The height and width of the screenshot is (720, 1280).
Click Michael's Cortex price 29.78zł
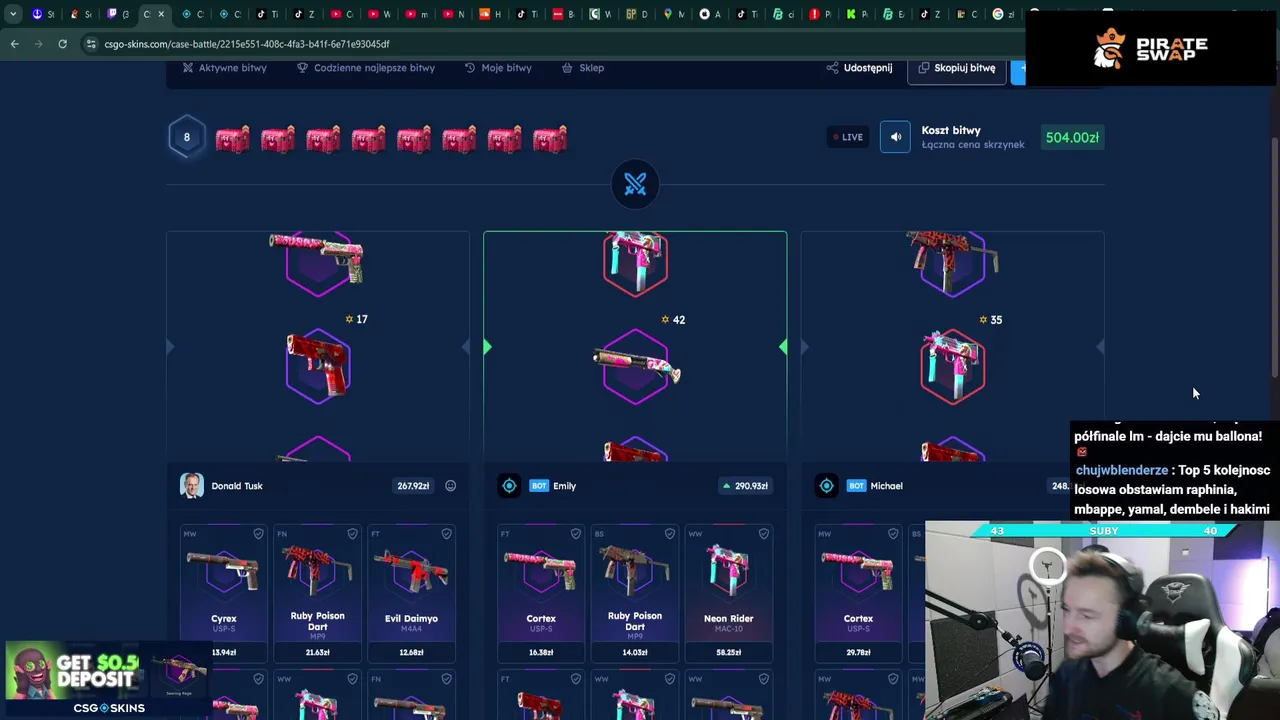(x=858, y=652)
